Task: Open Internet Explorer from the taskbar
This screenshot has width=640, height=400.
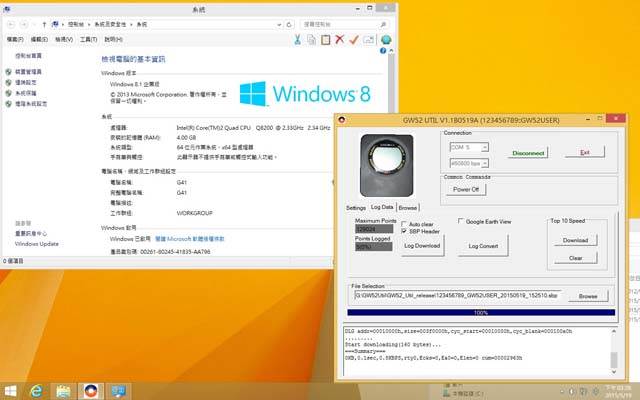Action: (x=37, y=389)
